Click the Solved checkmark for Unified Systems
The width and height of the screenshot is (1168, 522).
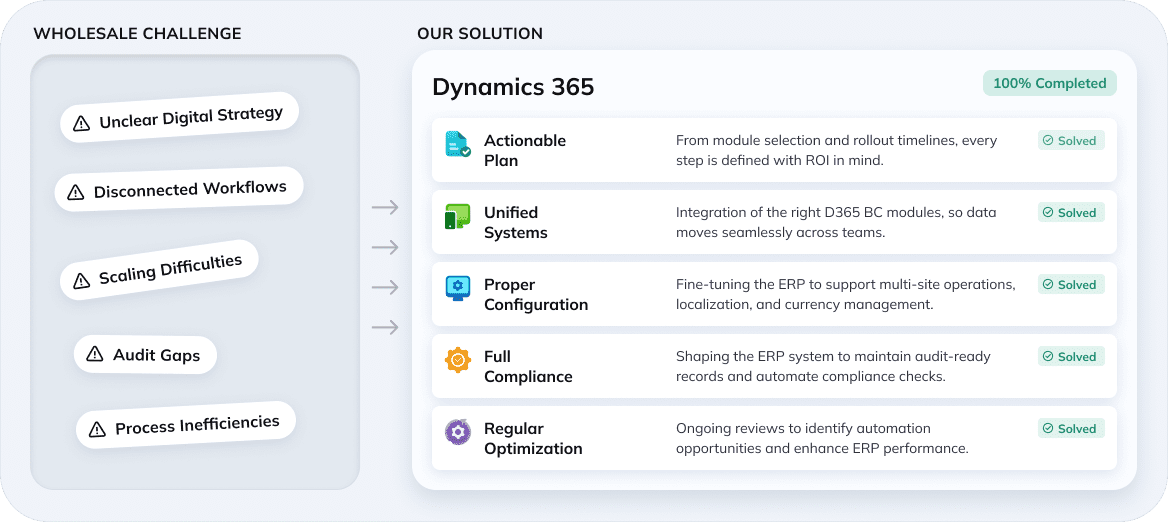tap(1048, 213)
